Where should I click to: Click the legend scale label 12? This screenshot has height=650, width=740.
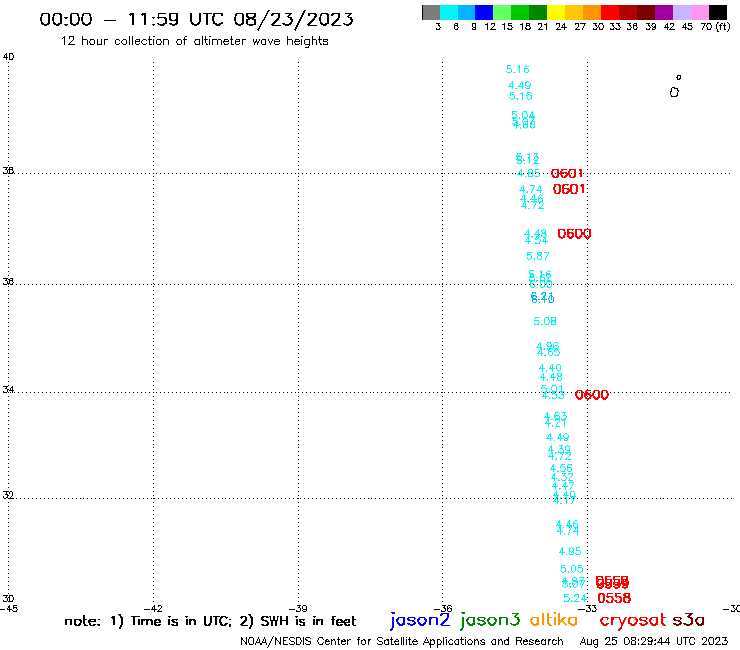(490, 27)
